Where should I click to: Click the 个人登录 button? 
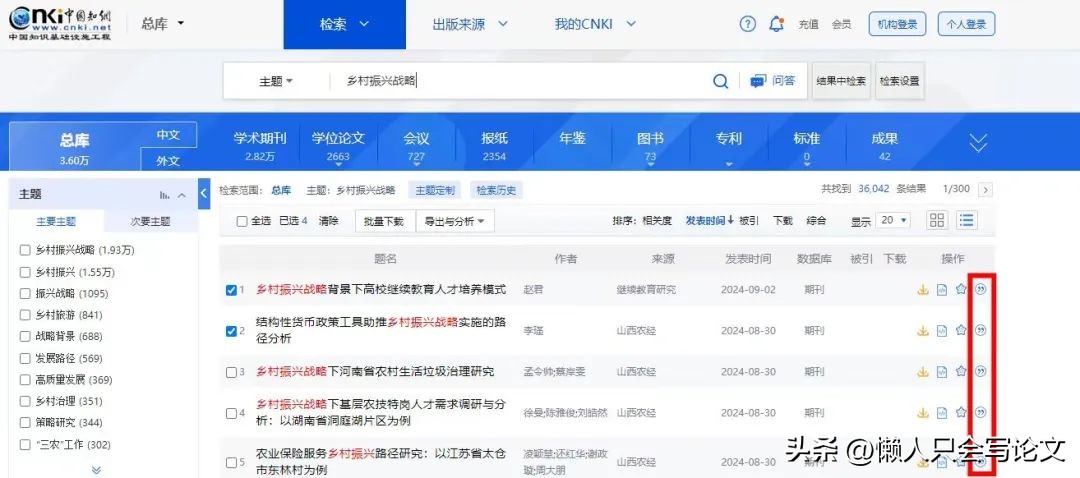coord(966,24)
